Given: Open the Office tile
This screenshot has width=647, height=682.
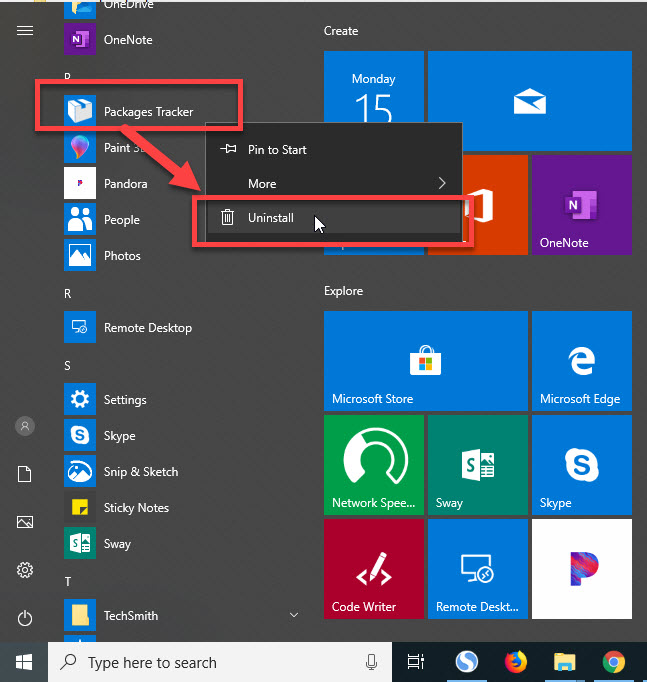Looking at the screenshot, I should [x=495, y=205].
